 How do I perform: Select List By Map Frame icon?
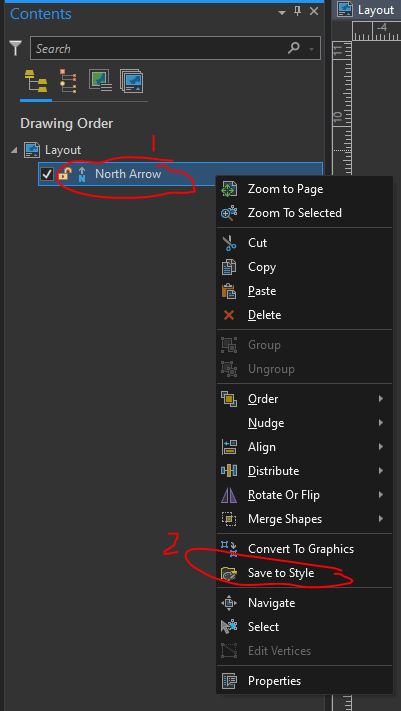(100, 81)
